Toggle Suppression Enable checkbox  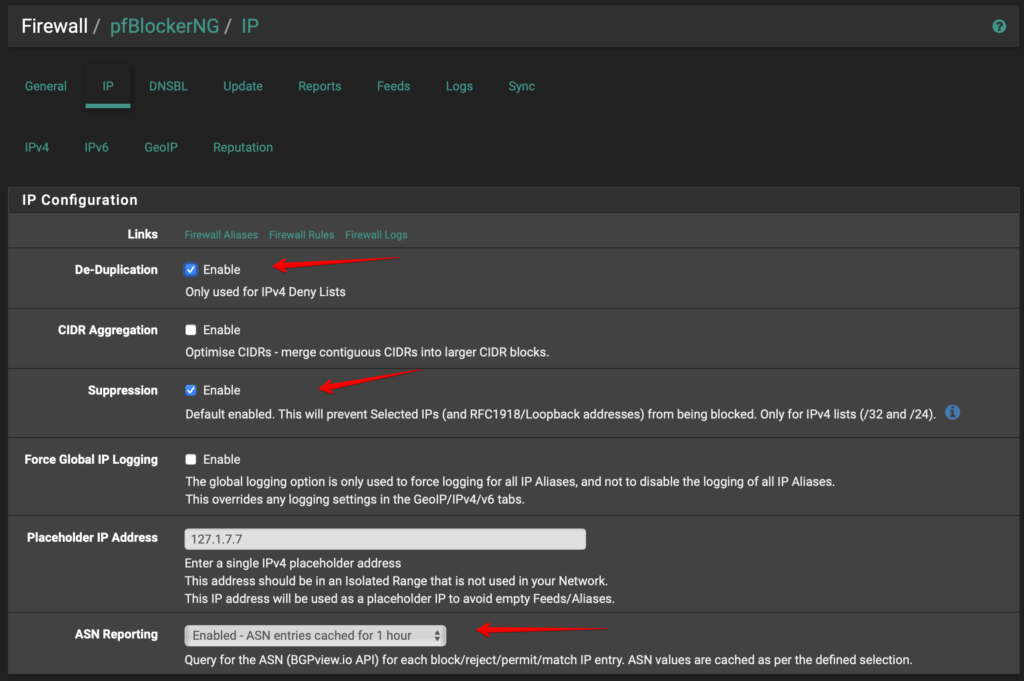point(191,390)
